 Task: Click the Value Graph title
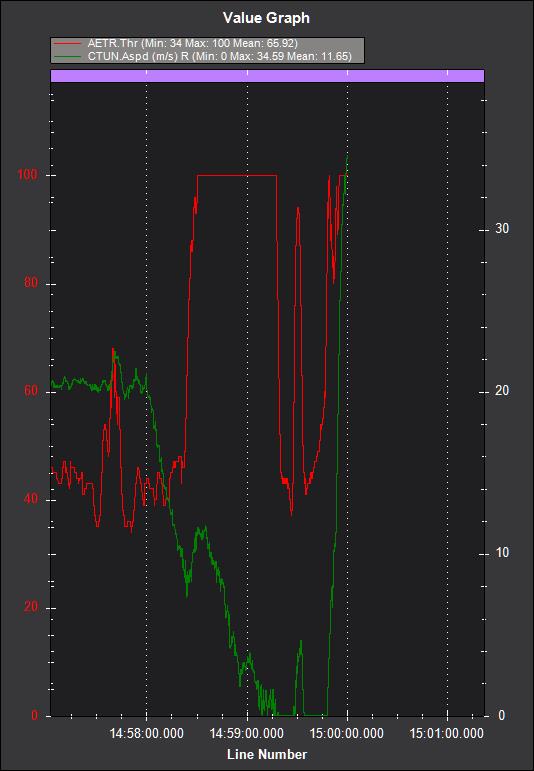tap(266, 18)
